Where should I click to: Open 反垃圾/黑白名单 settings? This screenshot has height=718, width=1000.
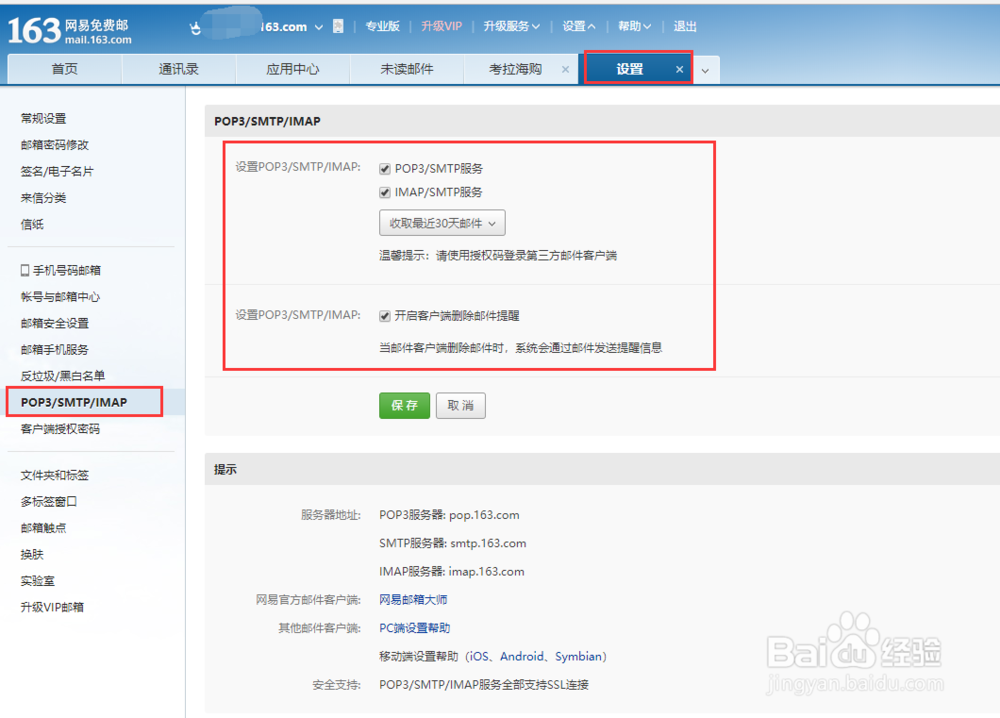62,376
